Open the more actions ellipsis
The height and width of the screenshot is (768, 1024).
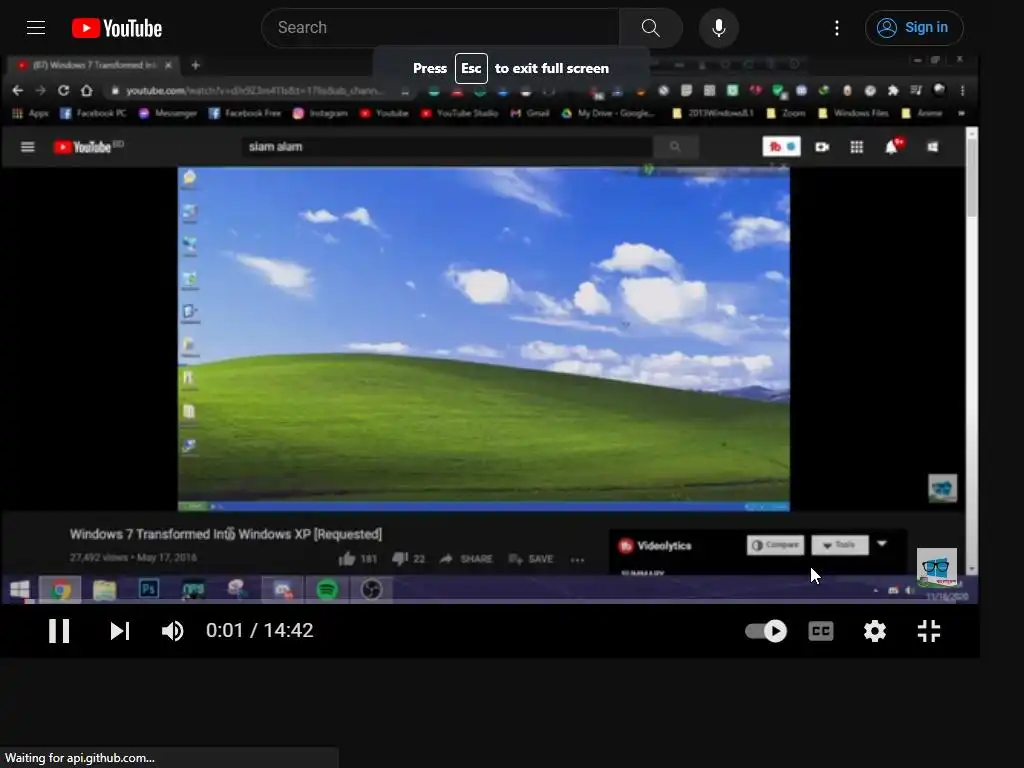pos(577,560)
